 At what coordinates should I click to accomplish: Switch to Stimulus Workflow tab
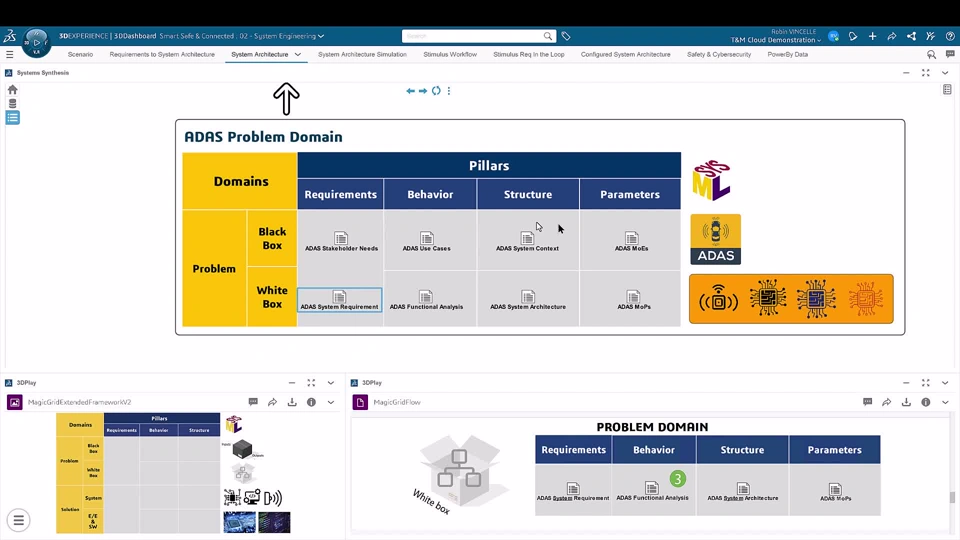pyautogui.click(x=450, y=54)
